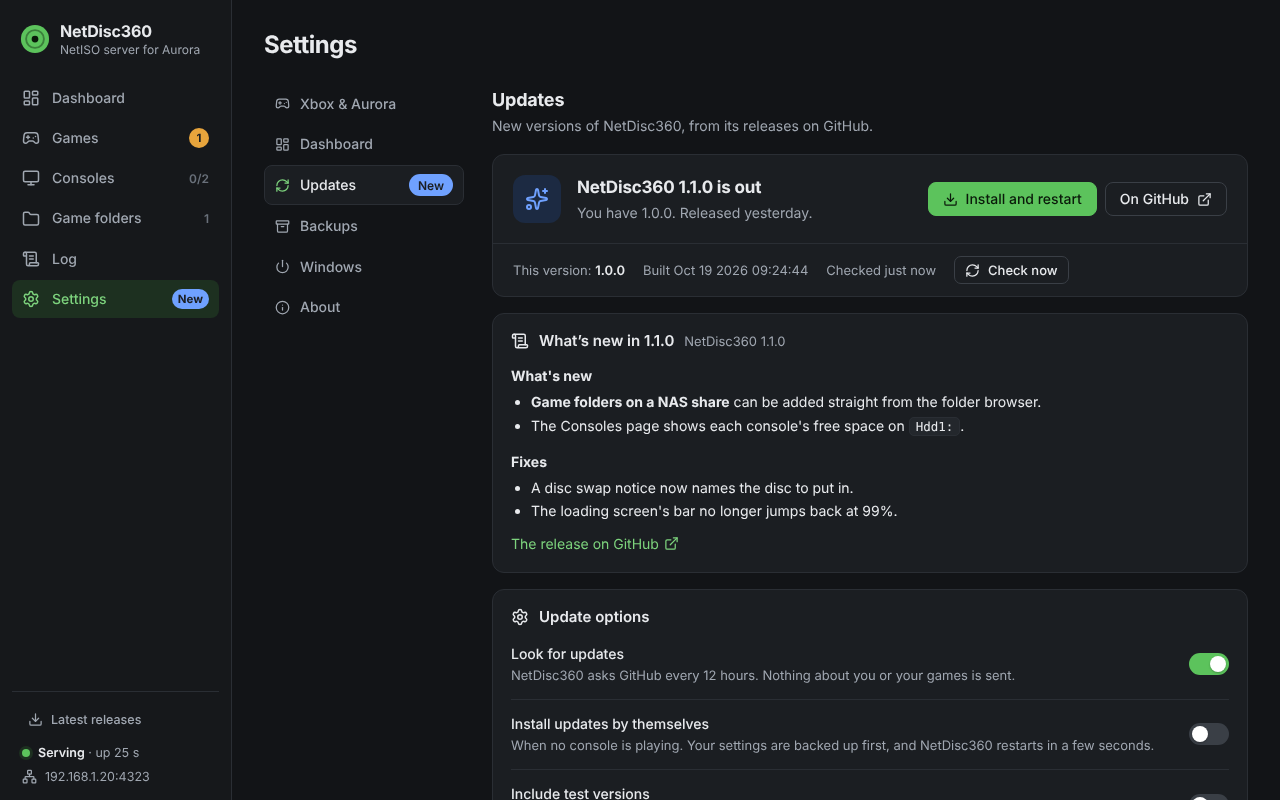Screen dimensions: 1280x800
Task: Click the About info icon
Action: point(282,307)
